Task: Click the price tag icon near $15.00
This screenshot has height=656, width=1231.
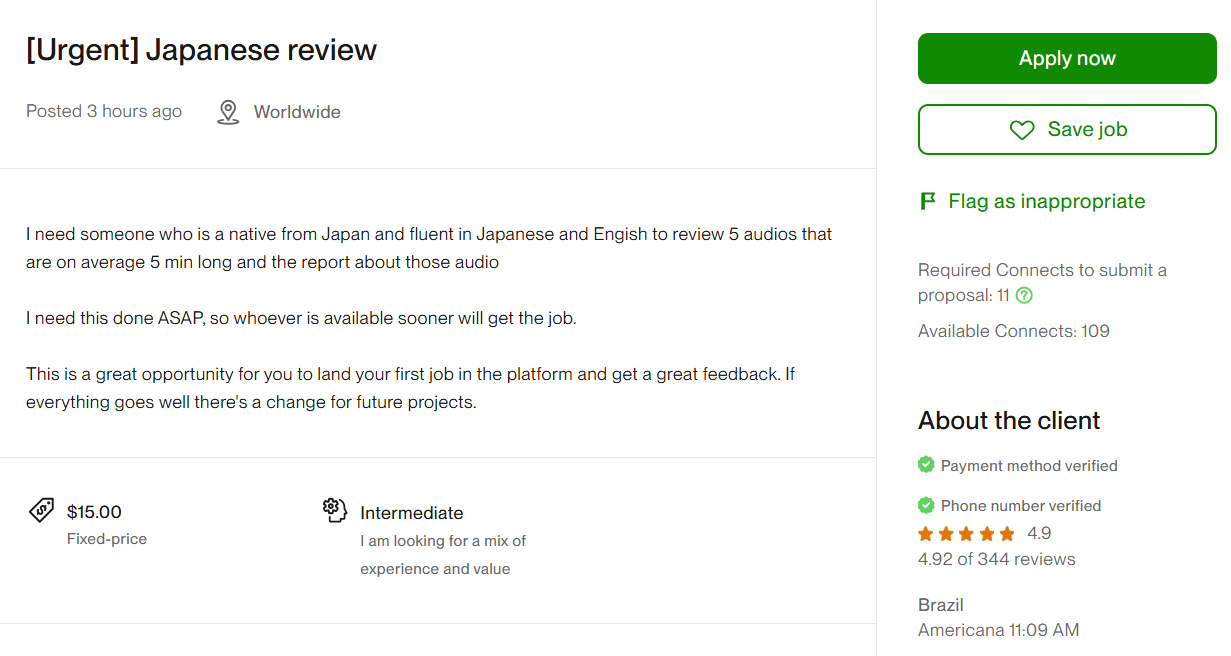Action: 41,510
